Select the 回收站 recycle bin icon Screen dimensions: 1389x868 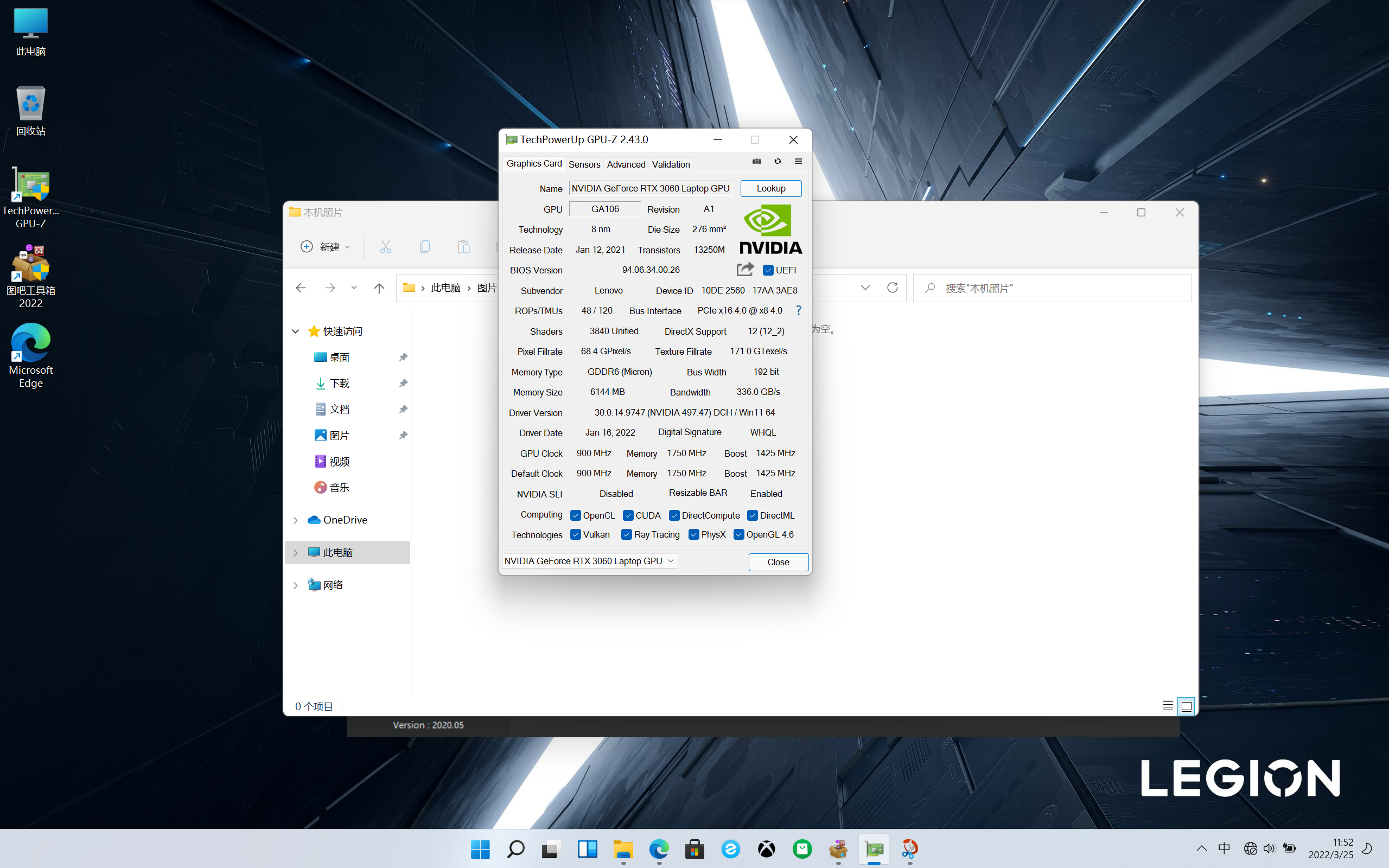point(31,111)
